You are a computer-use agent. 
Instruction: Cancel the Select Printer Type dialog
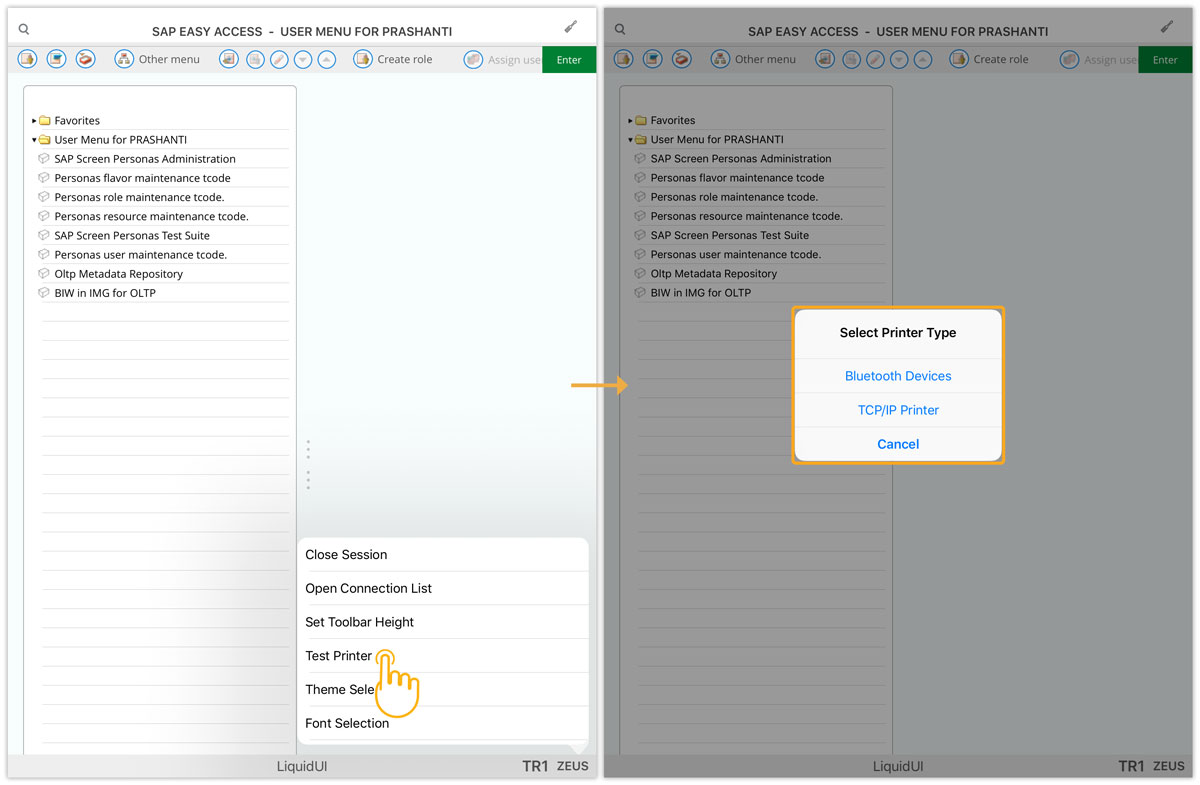pos(898,444)
